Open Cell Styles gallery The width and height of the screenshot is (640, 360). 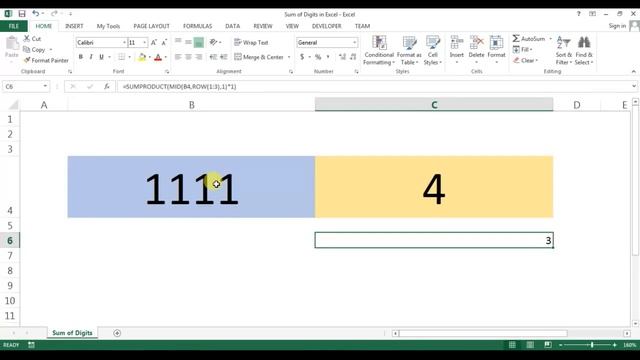tap(433, 50)
